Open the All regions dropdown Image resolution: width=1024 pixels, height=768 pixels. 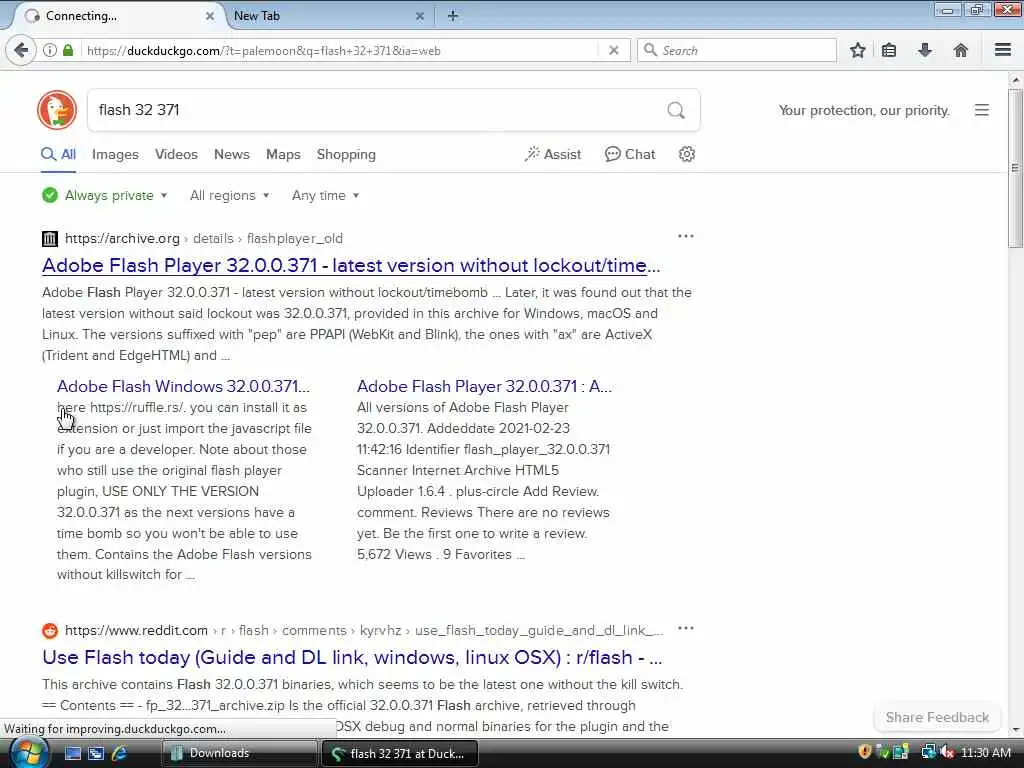coord(229,195)
